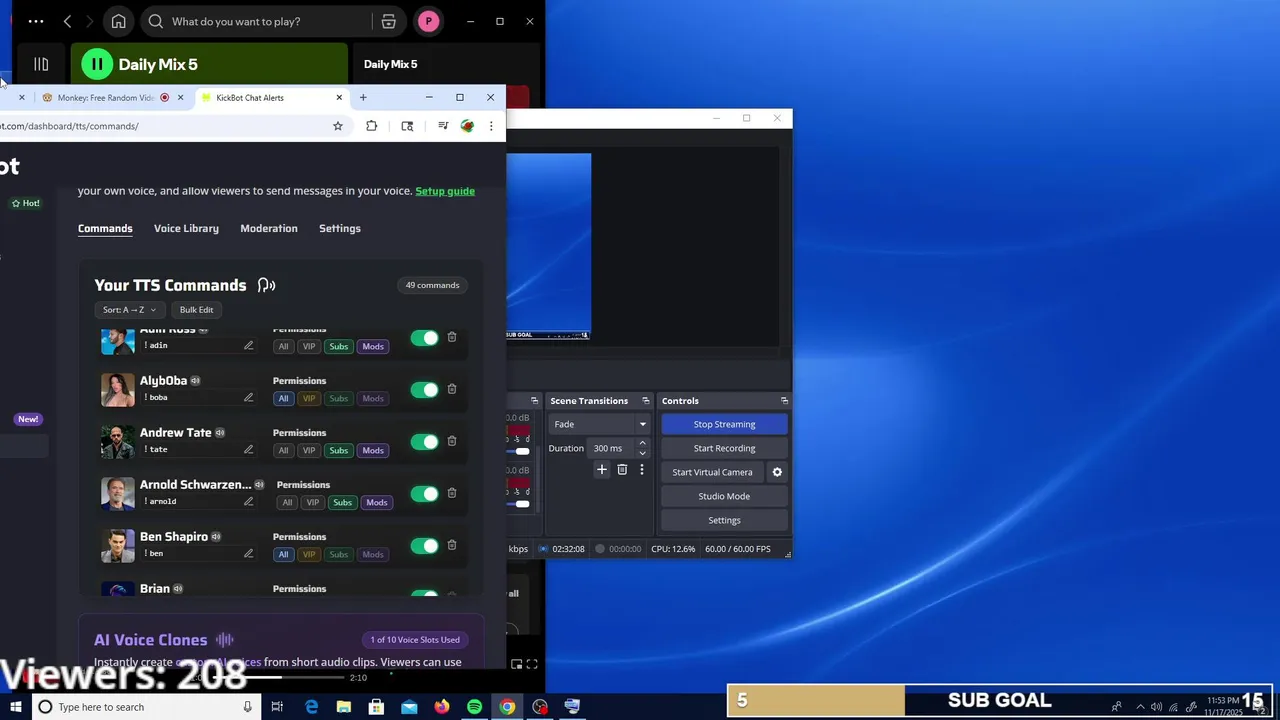The image size is (1280, 720).
Task: Open transition properties three-dot menu in OBS
Action: click(642, 469)
